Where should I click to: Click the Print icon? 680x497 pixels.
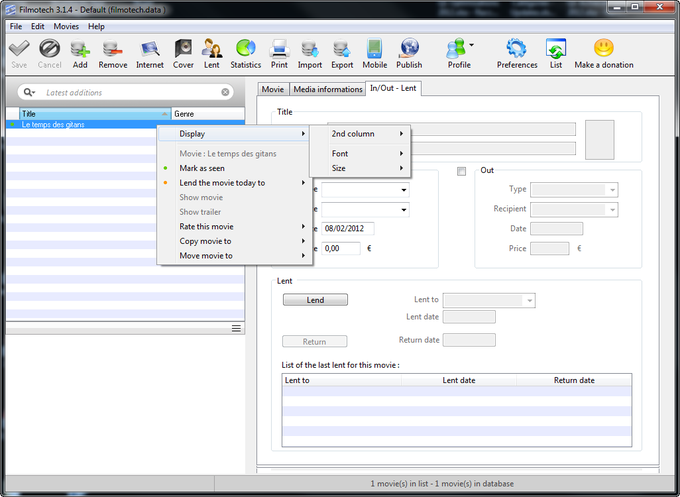click(x=279, y=48)
